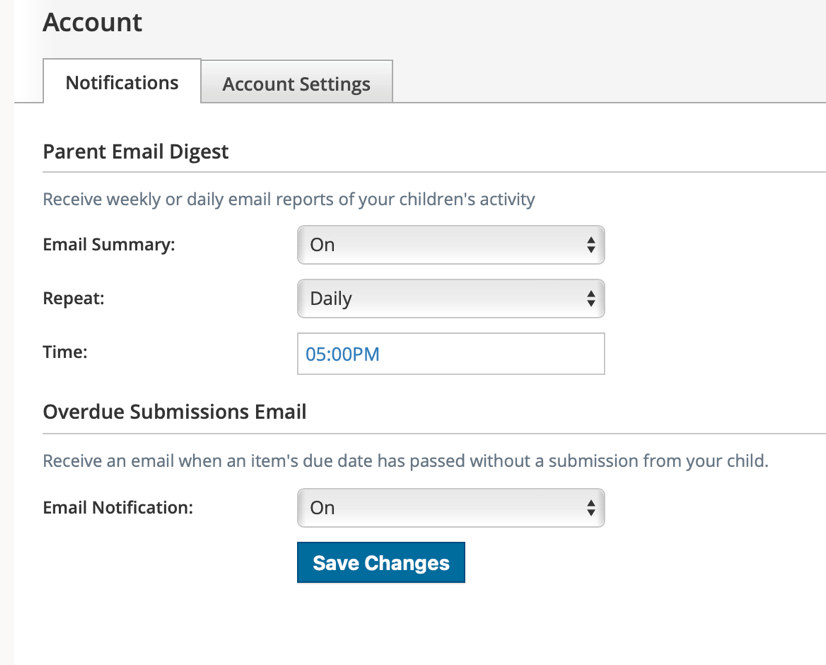Viewport: 826px width, 665px height.
Task: Click the Account page title
Action: tap(92, 22)
